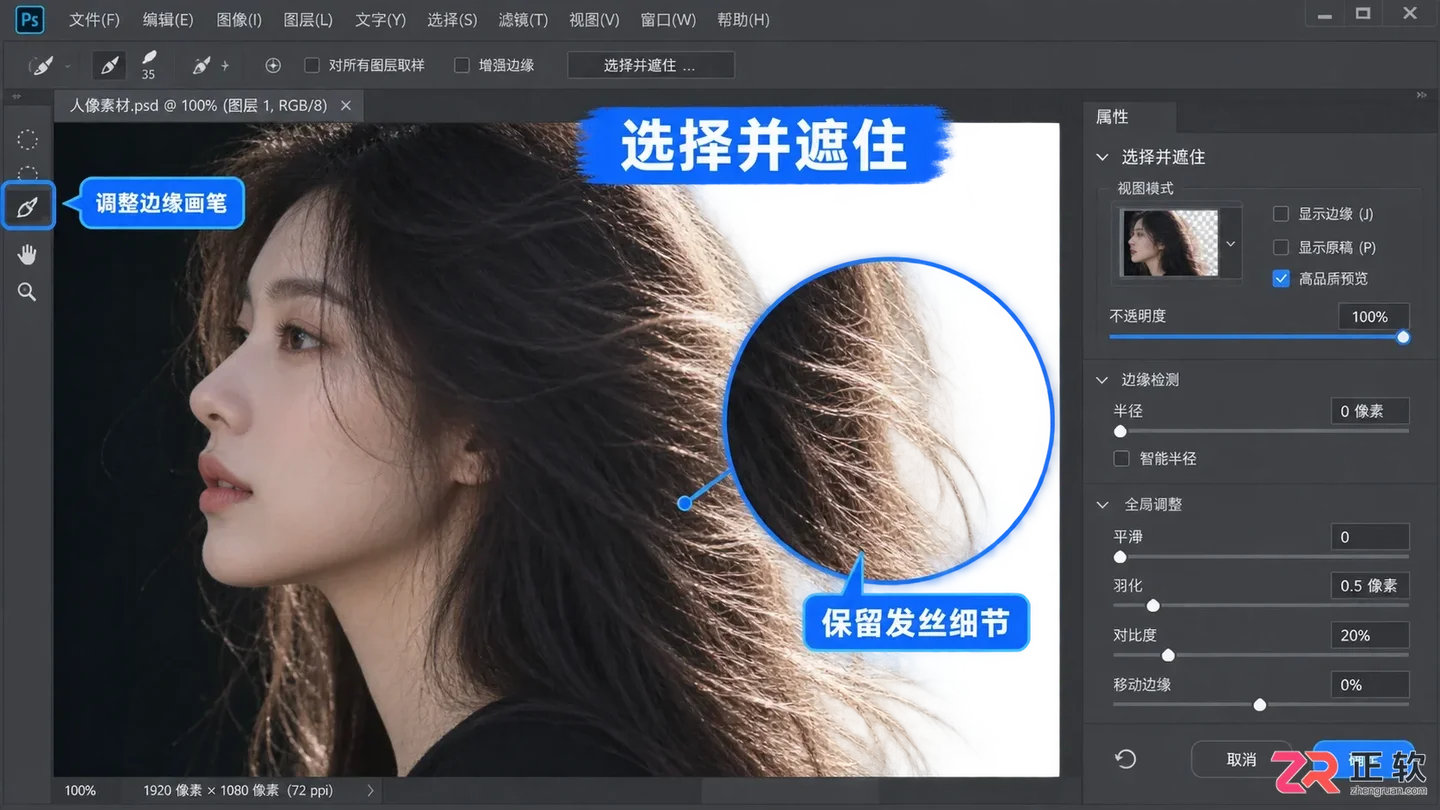Enable 智能半径 checkbox
Viewport: 1440px width, 810px height.
point(1122,458)
